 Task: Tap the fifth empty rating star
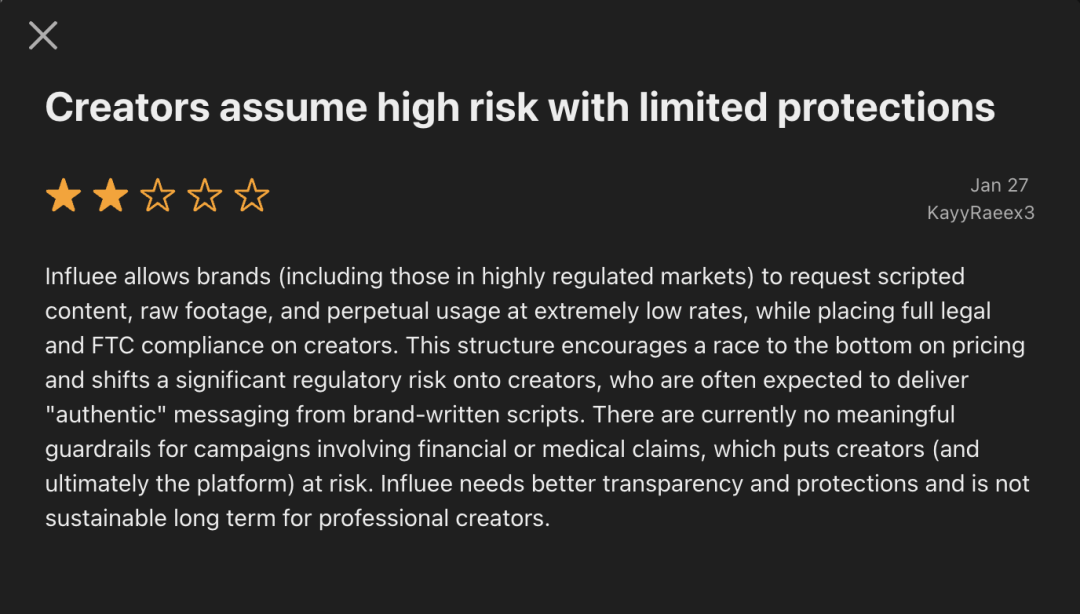[x=251, y=196]
